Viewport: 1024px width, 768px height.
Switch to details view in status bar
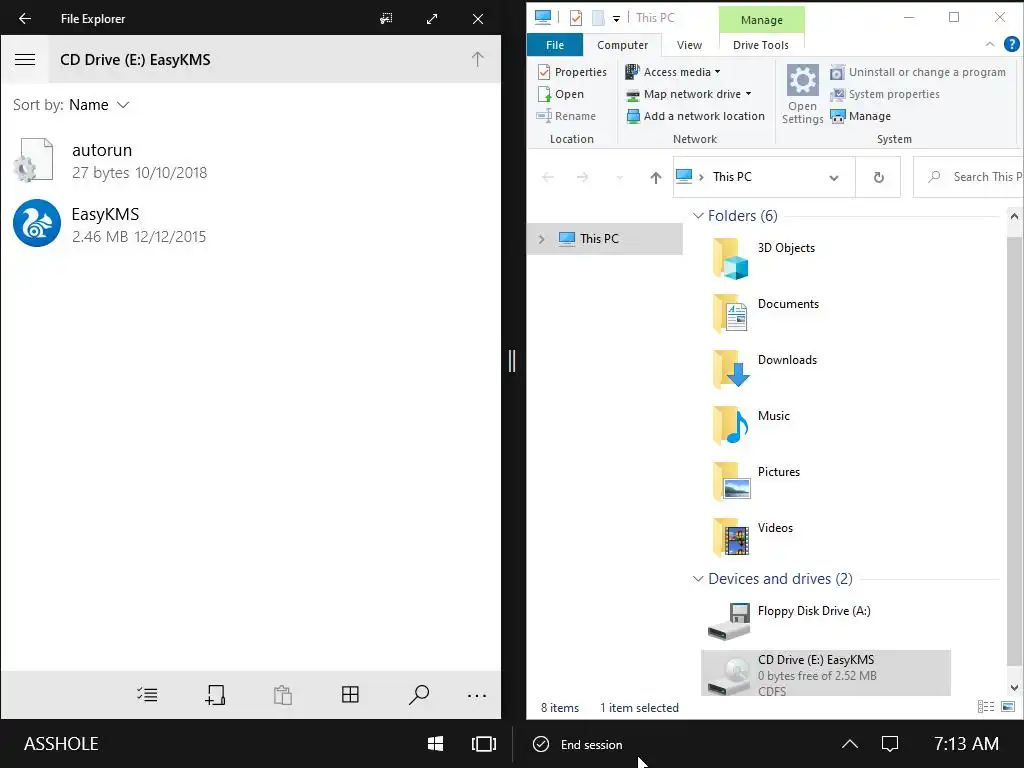pos(985,707)
